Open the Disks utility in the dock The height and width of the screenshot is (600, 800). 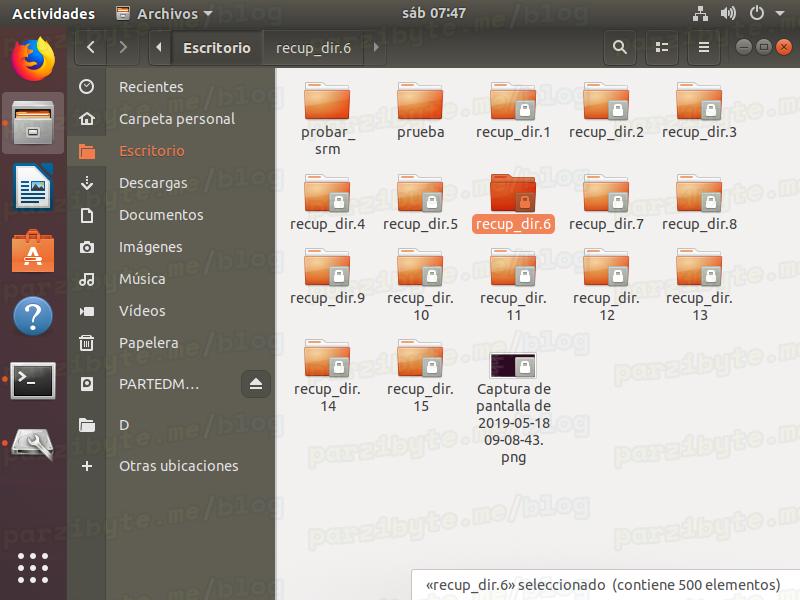(x=33, y=444)
